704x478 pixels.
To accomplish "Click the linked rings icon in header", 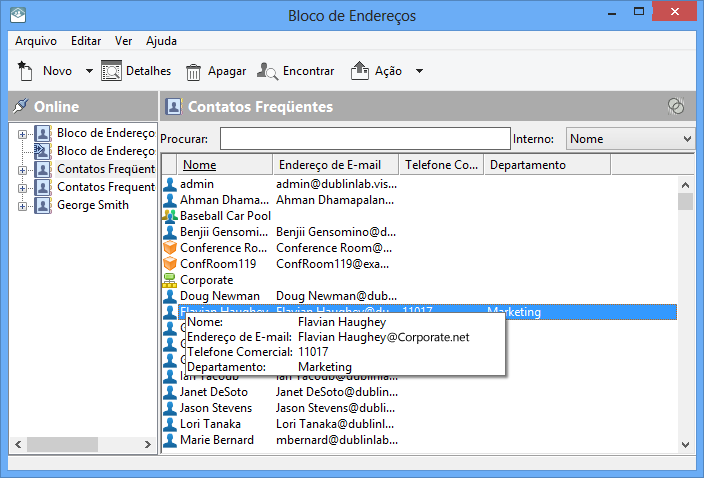I will tap(676, 106).
